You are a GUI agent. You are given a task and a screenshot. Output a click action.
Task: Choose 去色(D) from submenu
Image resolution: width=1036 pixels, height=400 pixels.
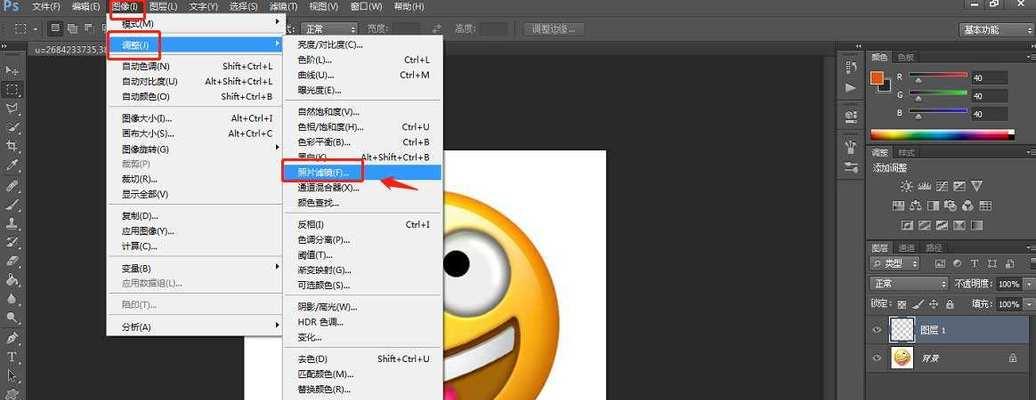click(363, 359)
